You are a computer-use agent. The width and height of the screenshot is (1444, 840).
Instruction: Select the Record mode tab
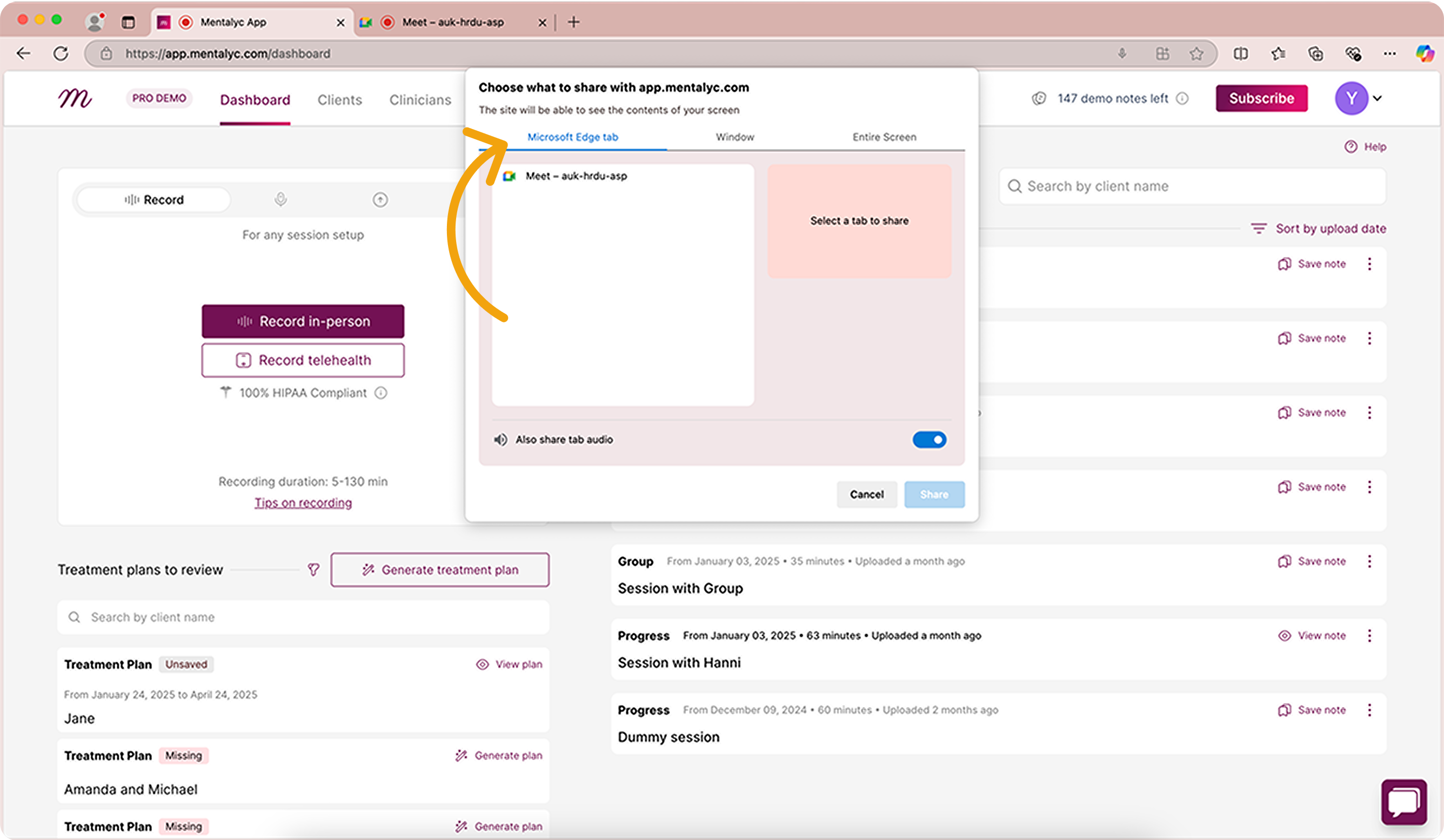(153, 200)
